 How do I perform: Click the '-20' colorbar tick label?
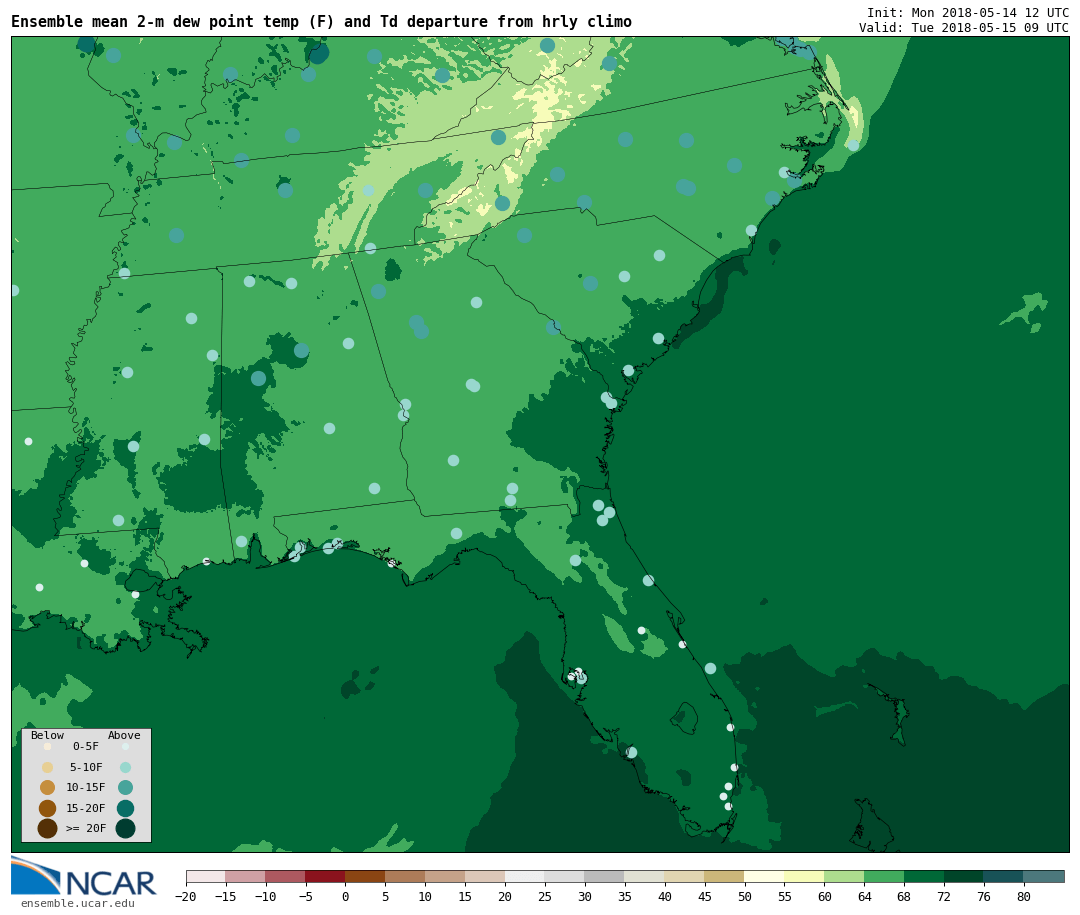(186, 896)
